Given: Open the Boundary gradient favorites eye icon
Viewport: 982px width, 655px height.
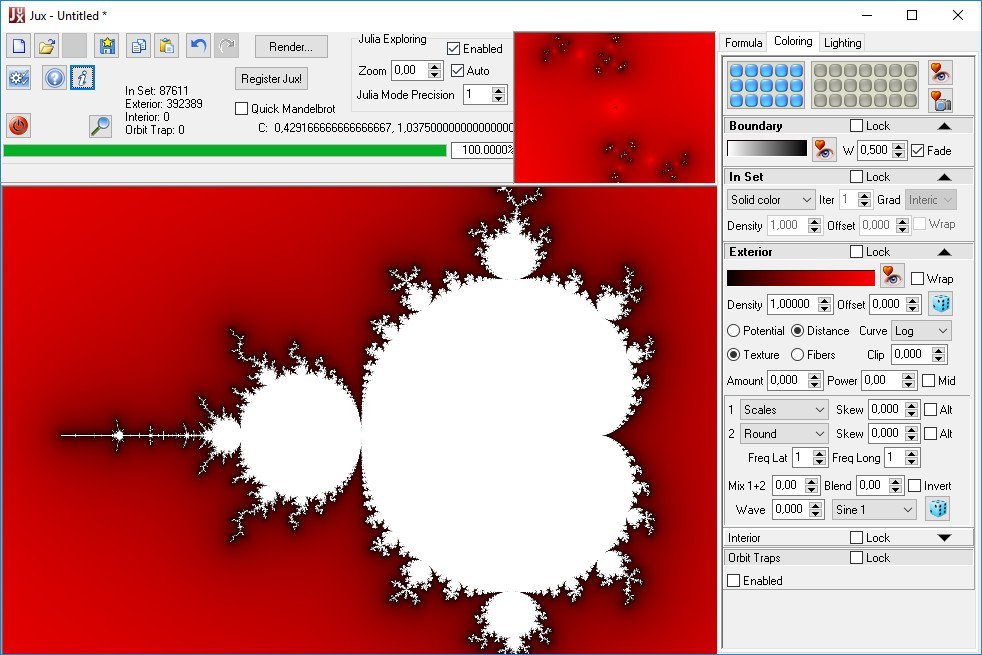Looking at the screenshot, I should coord(824,150).
